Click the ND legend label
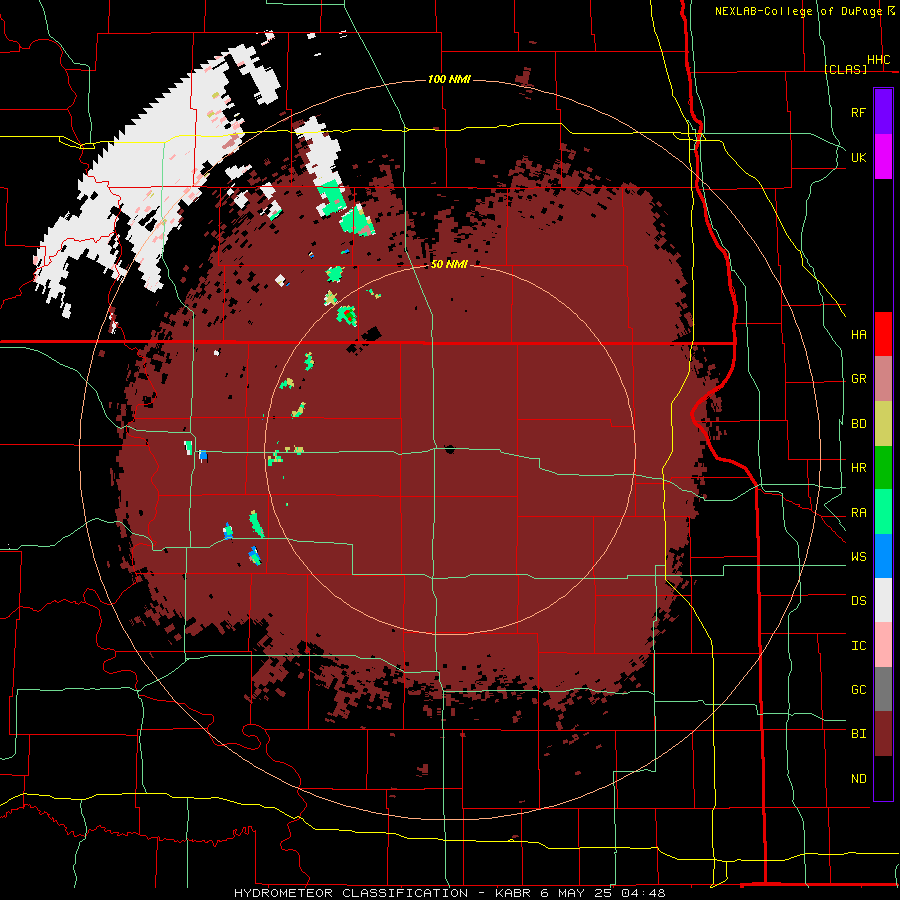This screenshot has height=900, width=900. point(858,778)
